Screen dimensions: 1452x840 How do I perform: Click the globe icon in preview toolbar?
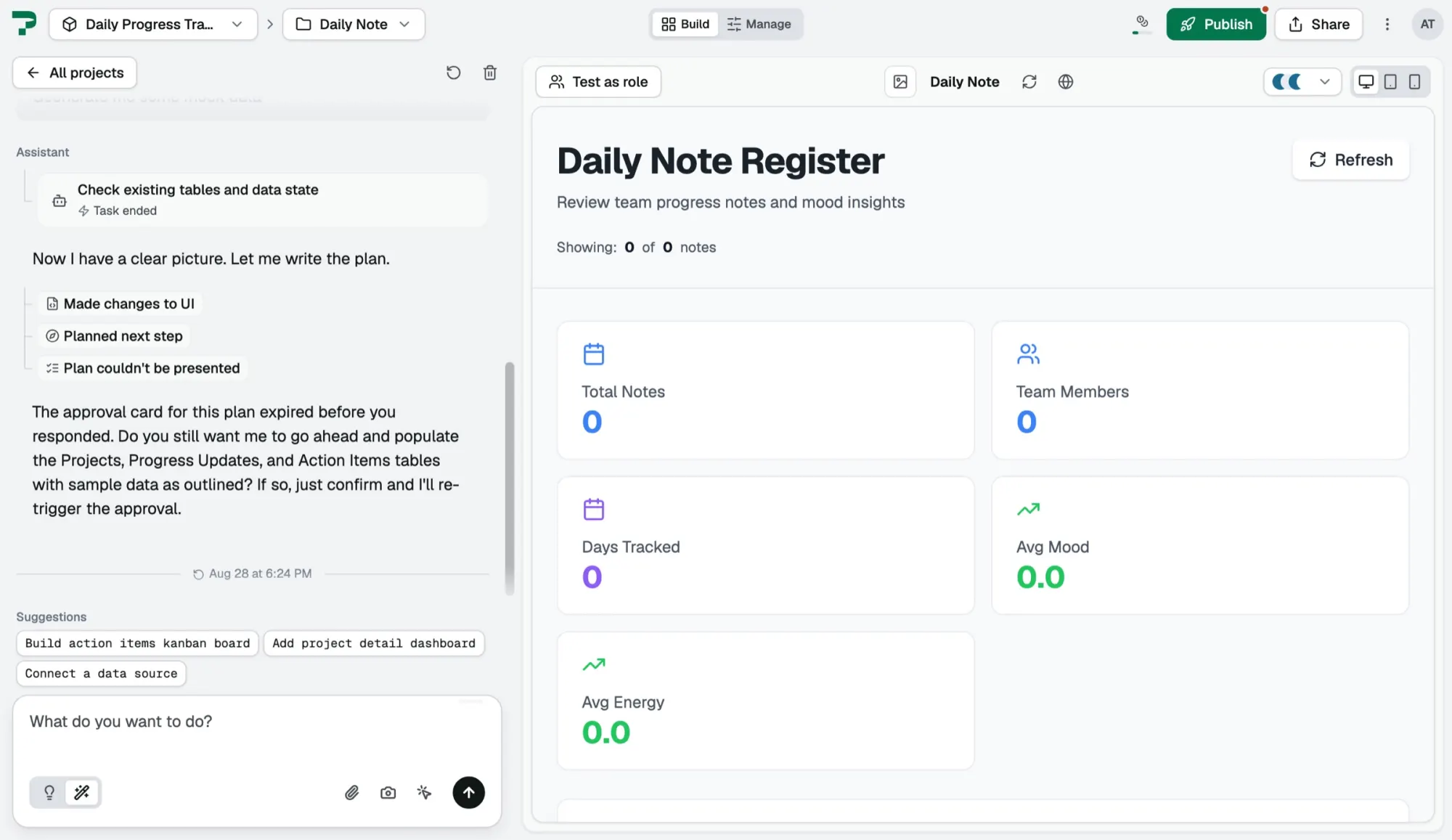(x=1066, y=82)
